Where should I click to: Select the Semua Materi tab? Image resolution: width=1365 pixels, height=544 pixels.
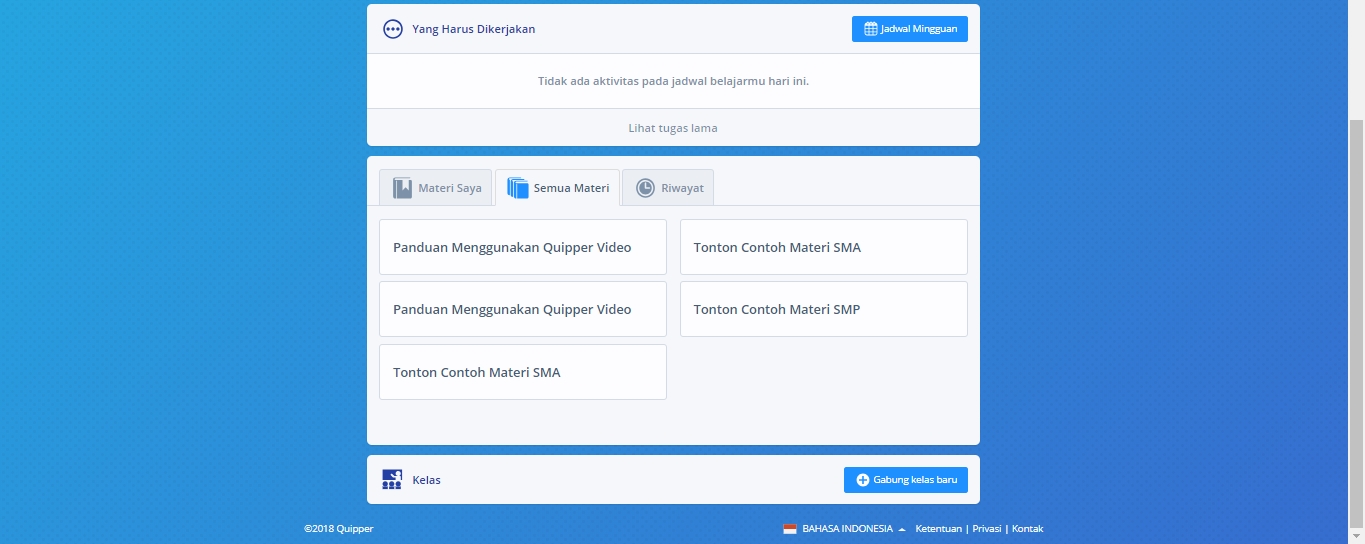tap(557, 188)
